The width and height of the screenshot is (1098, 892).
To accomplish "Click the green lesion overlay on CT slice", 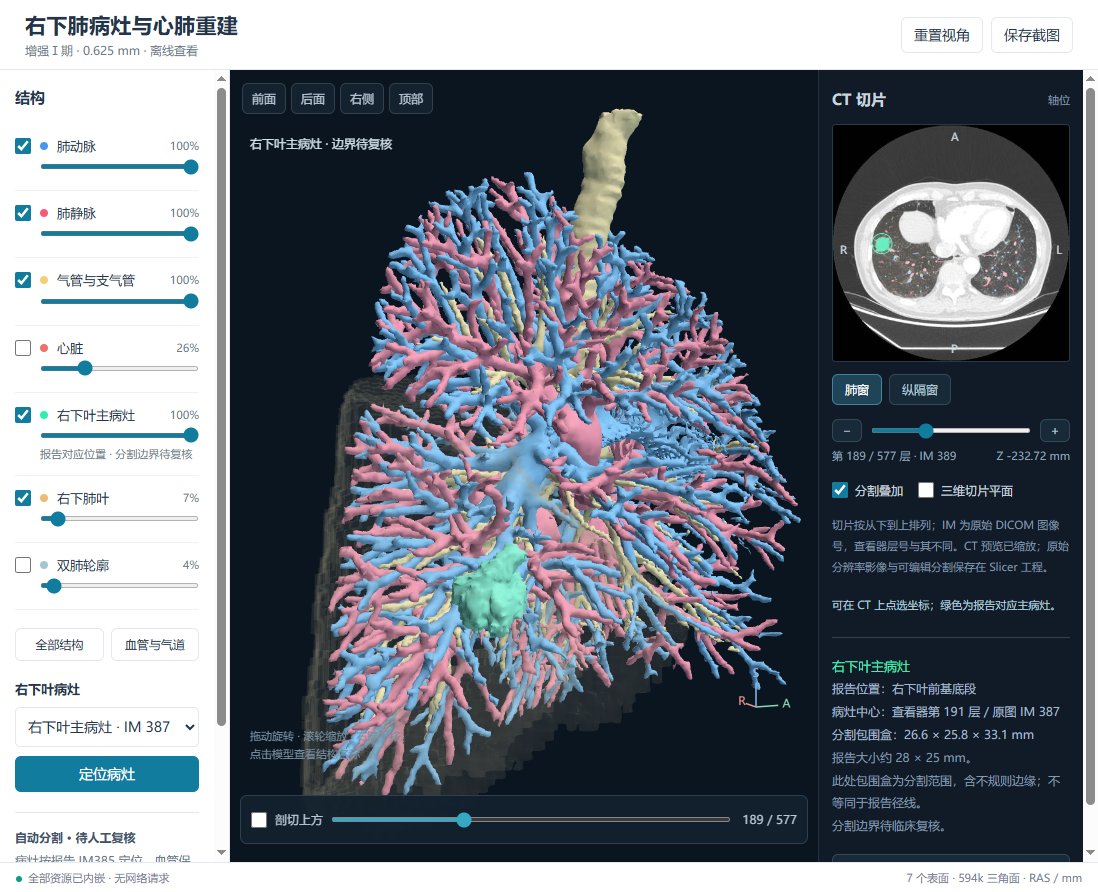I will coord(882,244).
